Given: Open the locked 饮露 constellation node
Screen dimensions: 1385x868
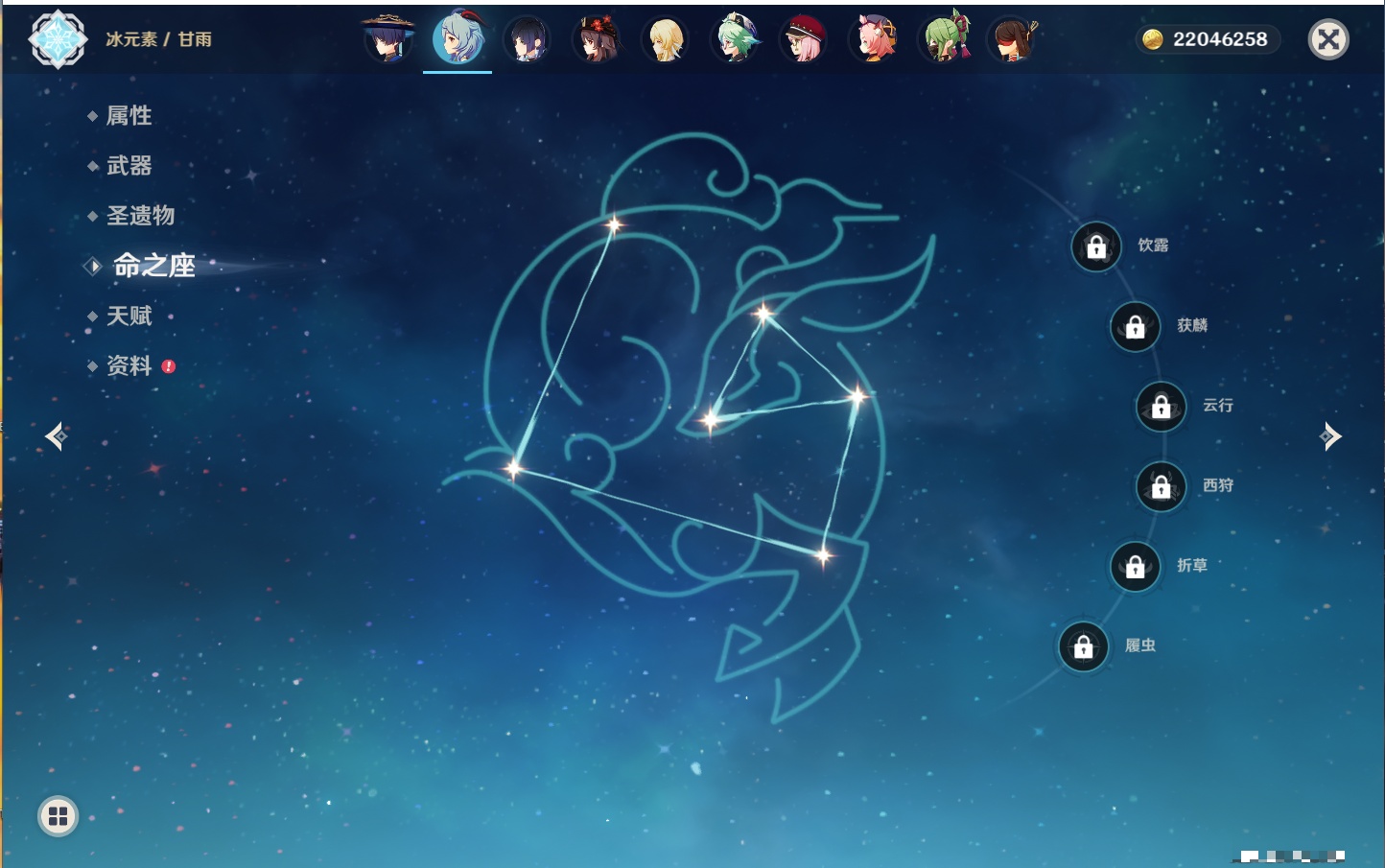Looking at the screenshot, I should pyautogui.click(x=1096, y=247).
